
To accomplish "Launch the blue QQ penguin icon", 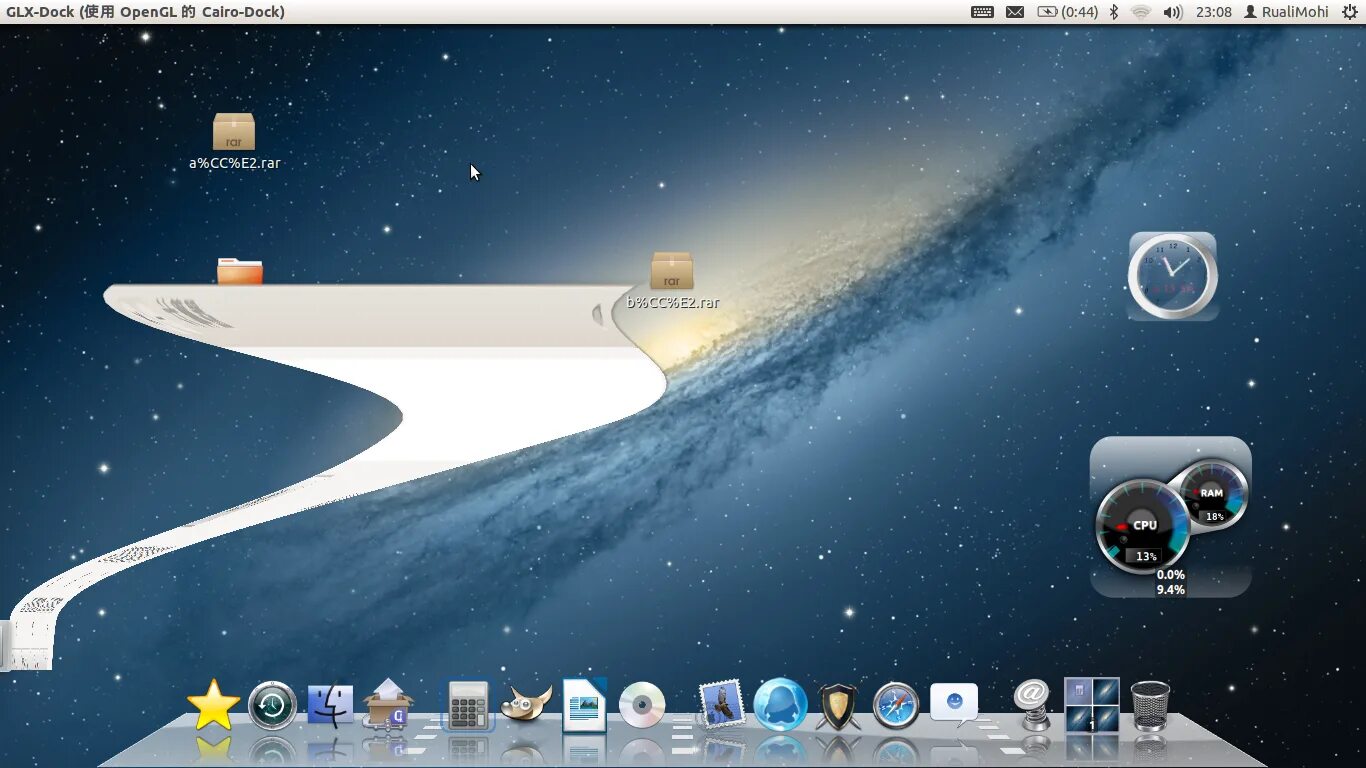I will coord(780,705).
